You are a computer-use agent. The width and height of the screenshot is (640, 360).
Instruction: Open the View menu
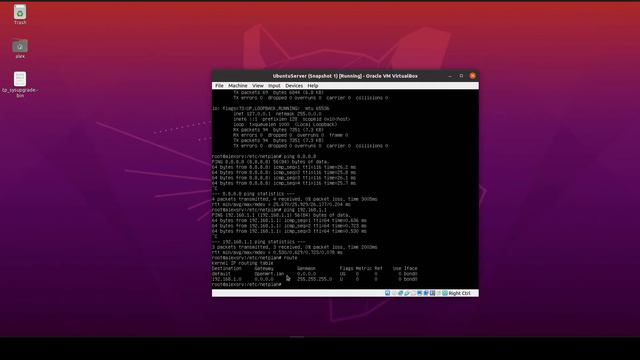click(258, 86)
